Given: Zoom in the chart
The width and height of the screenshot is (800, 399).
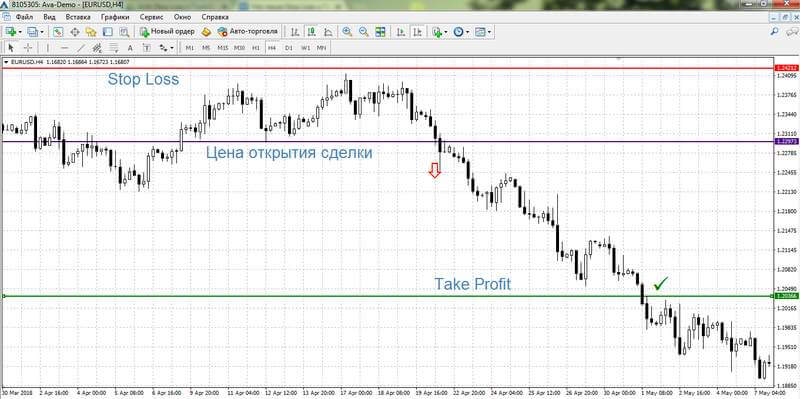Looking at the screenshot, I should pyautogui.click(x=347, y=32).
